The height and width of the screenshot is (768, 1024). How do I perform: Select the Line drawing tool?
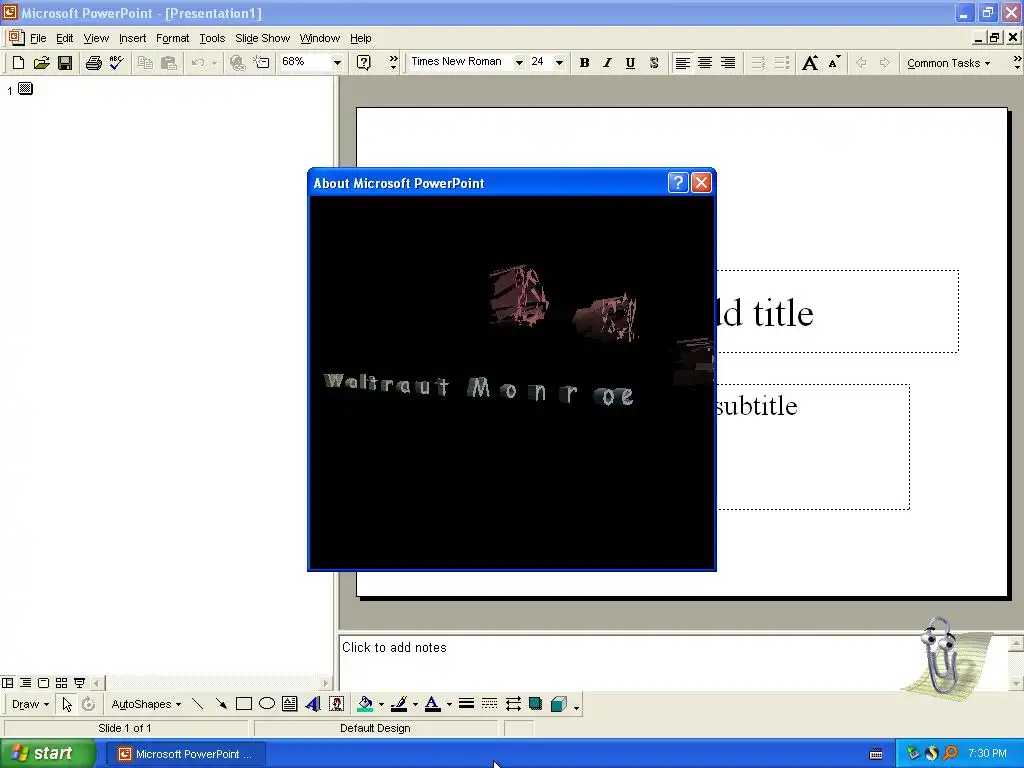point(197,704)
